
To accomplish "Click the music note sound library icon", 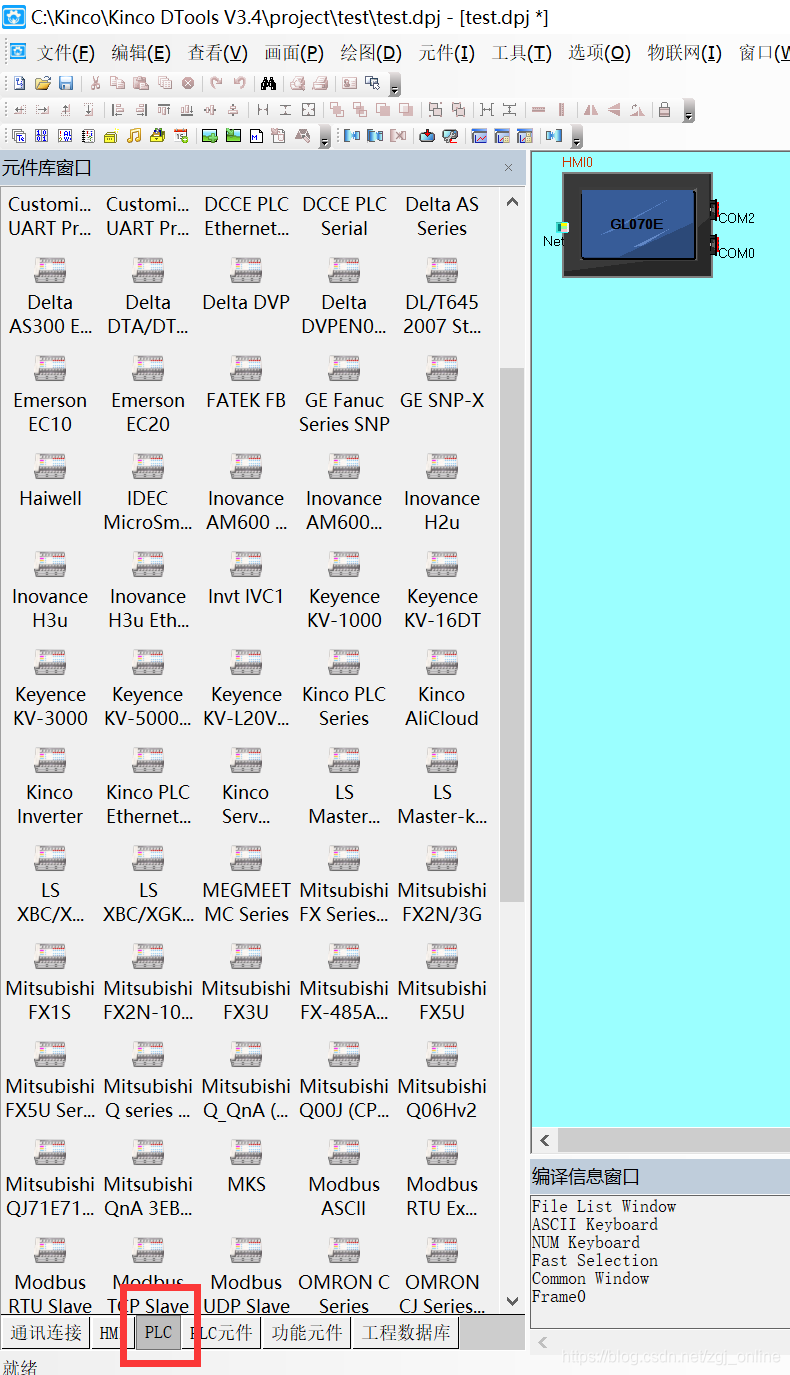I will click(x=134, y=135).
